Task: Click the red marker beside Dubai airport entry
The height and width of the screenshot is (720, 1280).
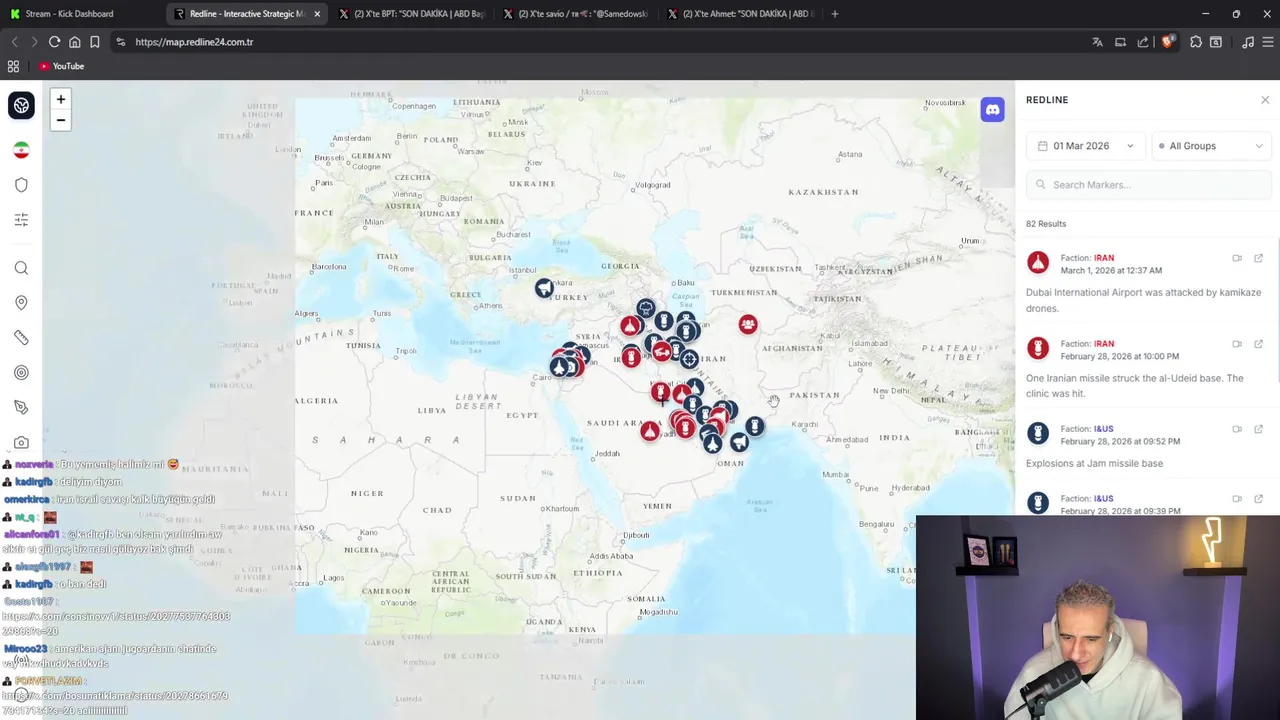Action: click(1038, 263)
